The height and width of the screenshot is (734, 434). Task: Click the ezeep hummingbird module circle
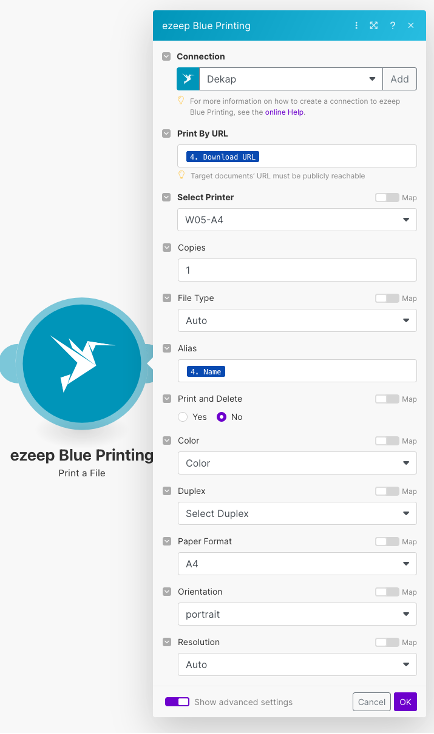(82, 363)
